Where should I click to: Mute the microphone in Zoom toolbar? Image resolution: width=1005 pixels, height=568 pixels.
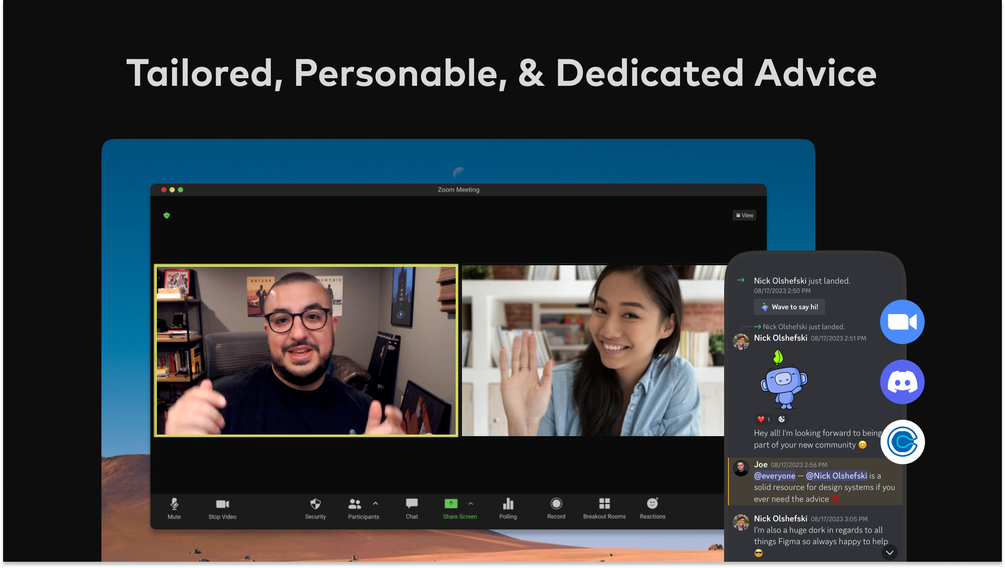click(174, 508)
